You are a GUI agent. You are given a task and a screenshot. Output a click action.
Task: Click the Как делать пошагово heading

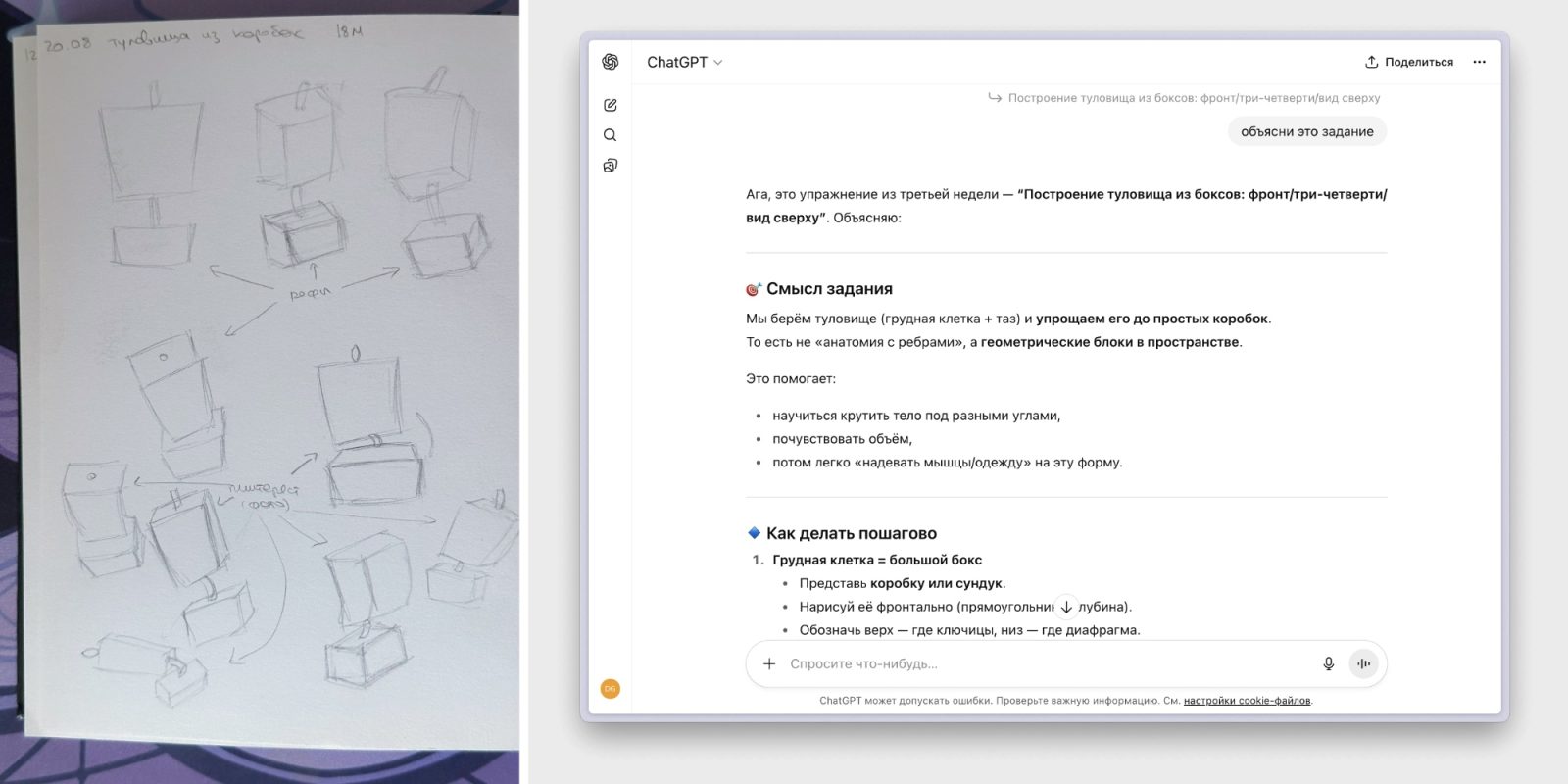coord(852,533)
